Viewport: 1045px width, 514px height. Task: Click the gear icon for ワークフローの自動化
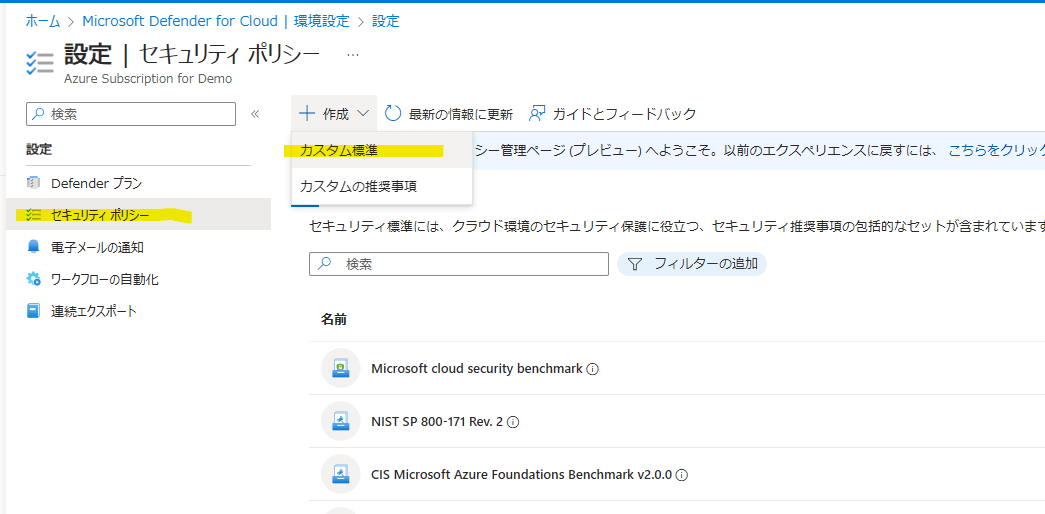[x=33, y=279]
